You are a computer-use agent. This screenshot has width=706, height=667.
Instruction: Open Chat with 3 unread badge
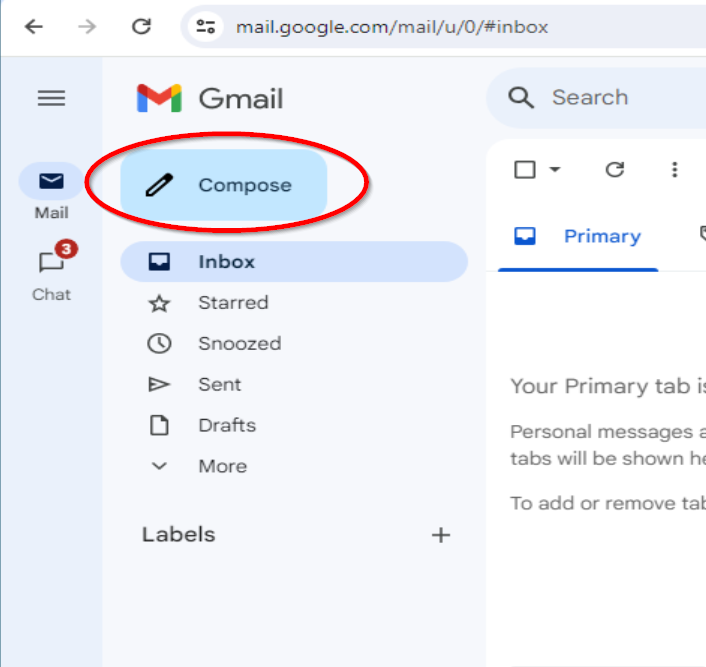pos(52,263)
